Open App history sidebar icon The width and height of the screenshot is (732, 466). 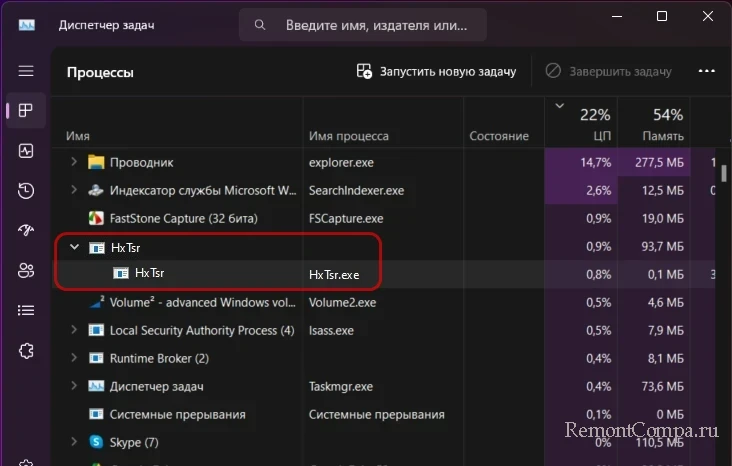[26, 191]
